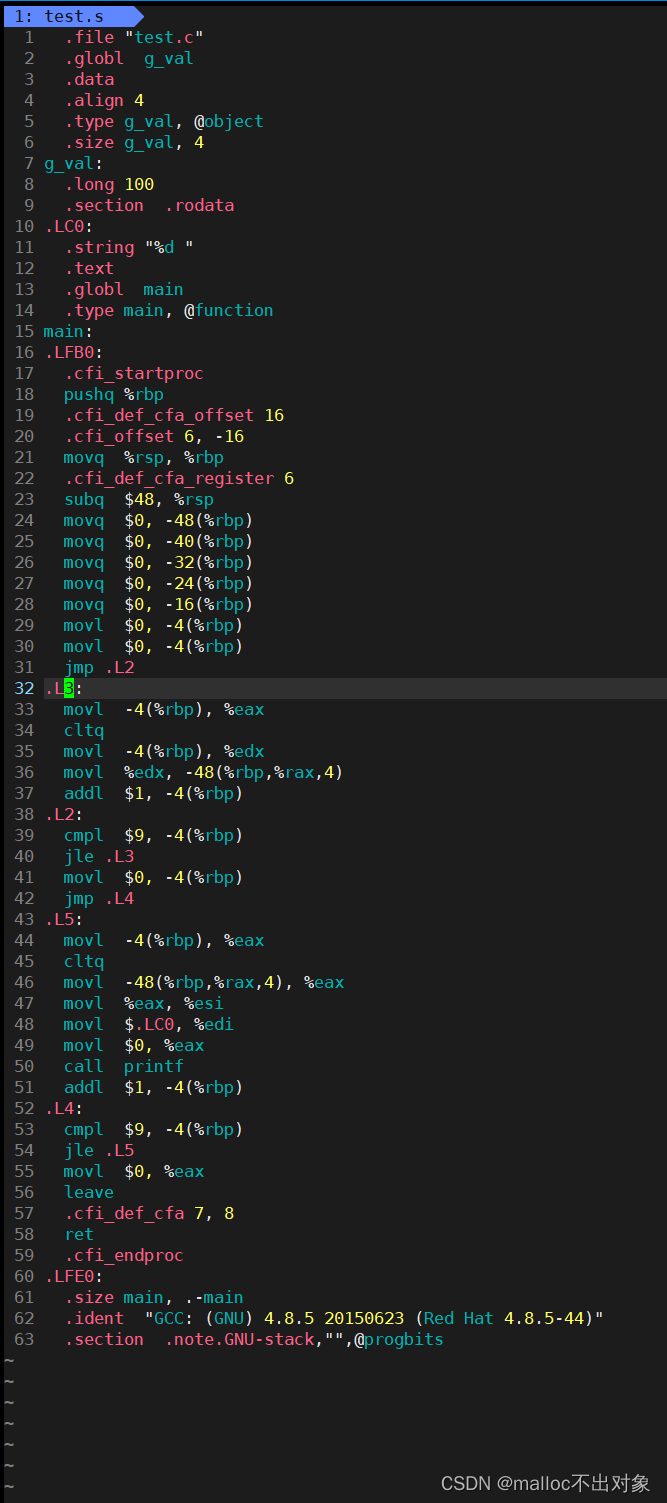The width and height of the screenshot is (667, 1503).
Task: Click the movq $0, -32(%rbp) line
Action: (x=159, y=562)
